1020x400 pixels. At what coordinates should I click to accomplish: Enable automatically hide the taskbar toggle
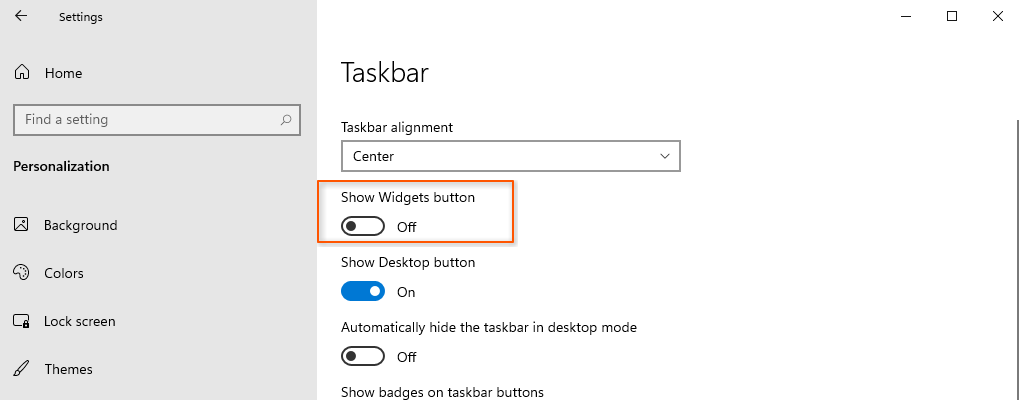click(x=363, y=356)
